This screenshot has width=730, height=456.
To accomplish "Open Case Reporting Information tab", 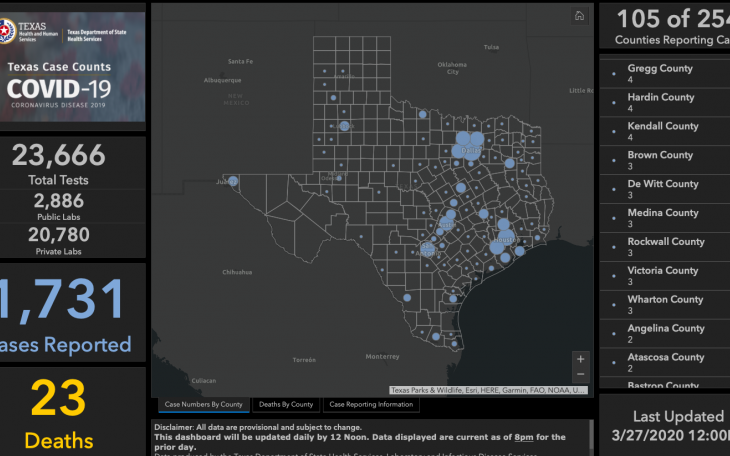I will 371,404.
